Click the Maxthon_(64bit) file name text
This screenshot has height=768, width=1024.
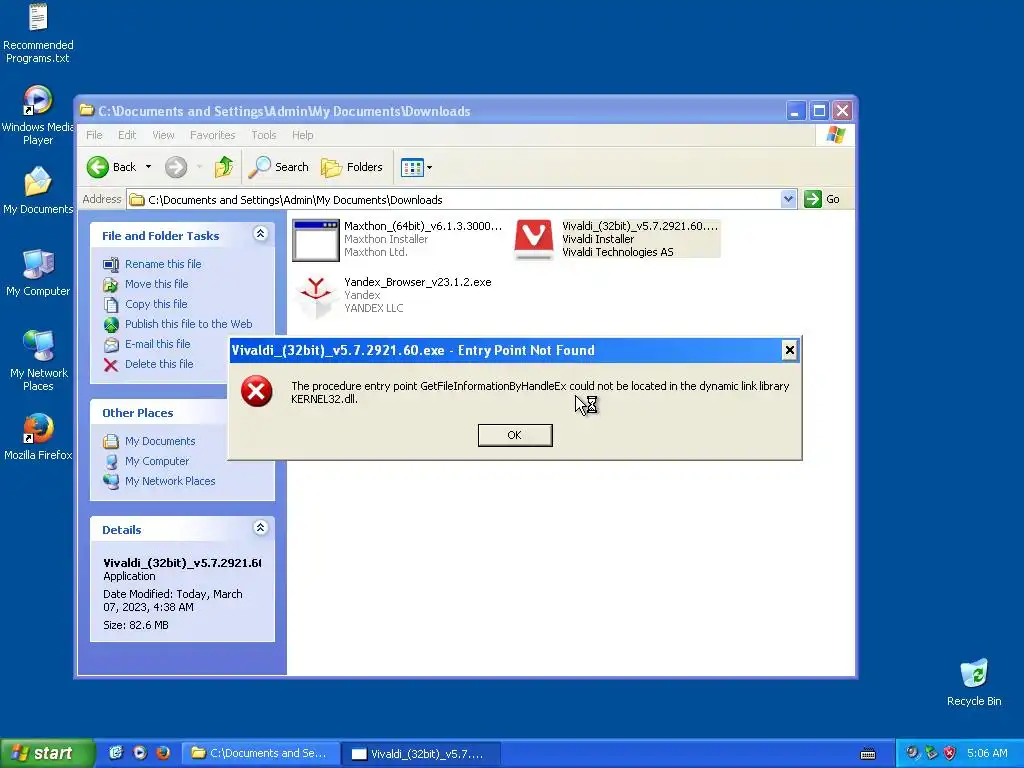423,226
